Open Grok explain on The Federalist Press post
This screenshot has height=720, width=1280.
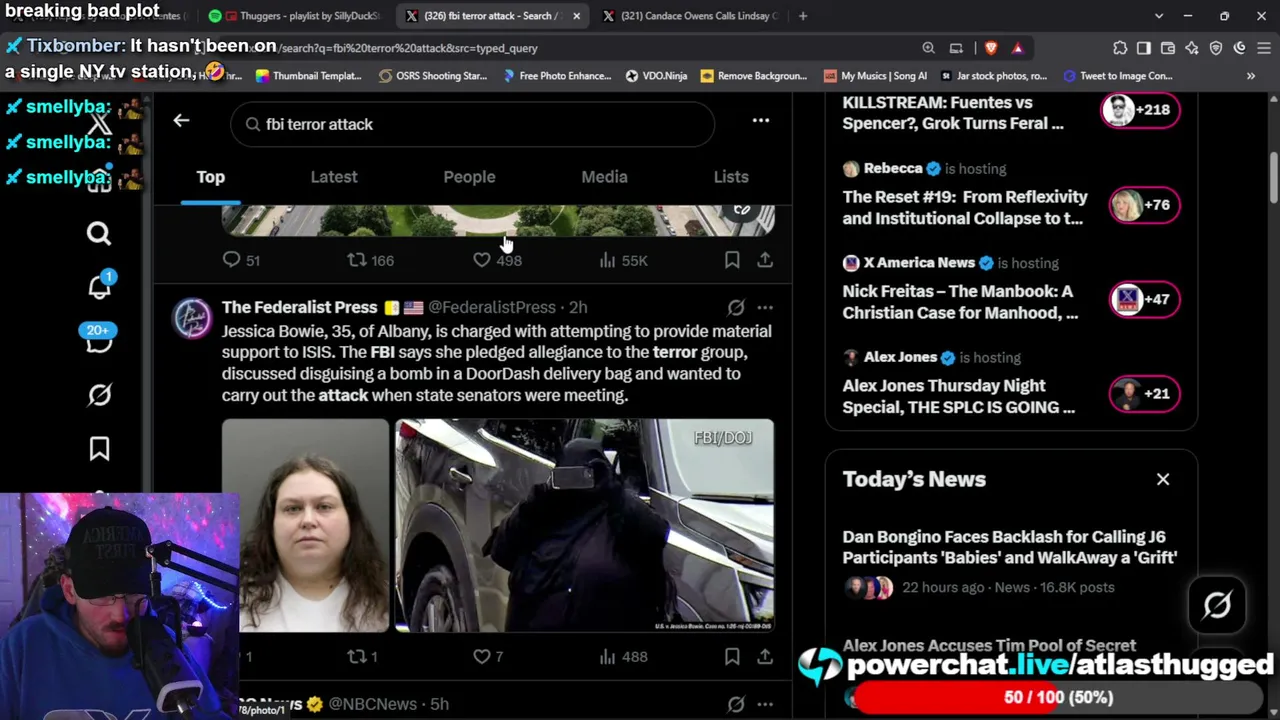click(736, 307)
